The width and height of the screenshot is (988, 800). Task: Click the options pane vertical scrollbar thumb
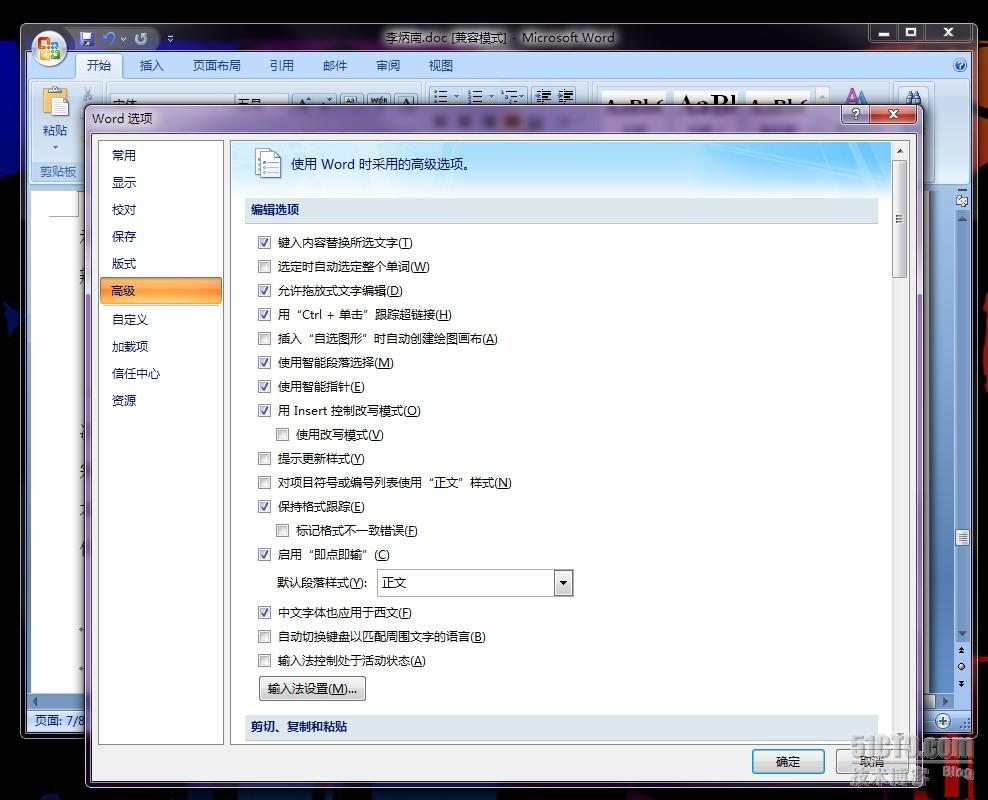point(899,219)
